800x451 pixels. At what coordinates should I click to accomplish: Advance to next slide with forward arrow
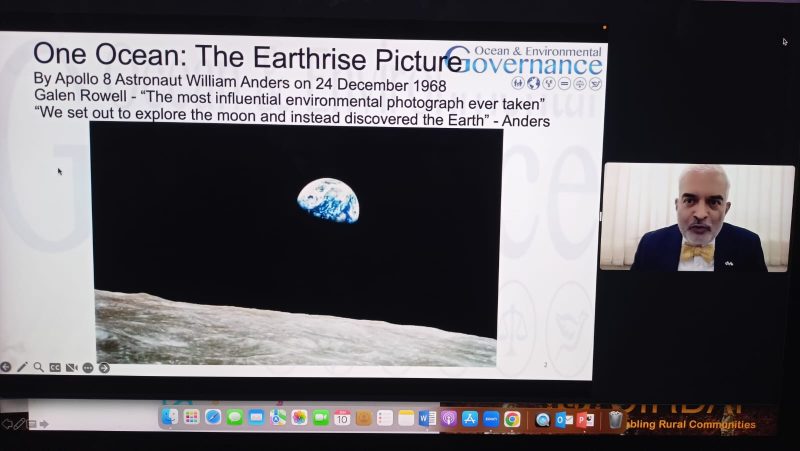coord(104,368)
